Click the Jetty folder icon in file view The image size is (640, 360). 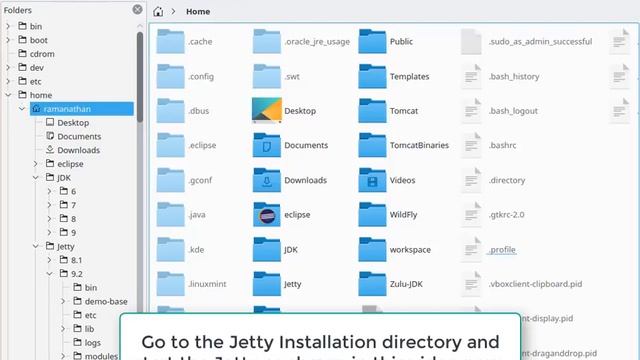(x=267, y=284)
